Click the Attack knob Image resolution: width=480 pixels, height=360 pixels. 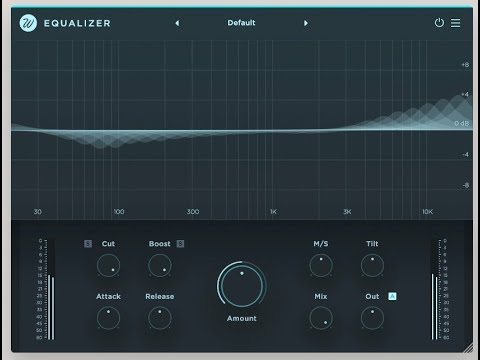tap(108, 318)
